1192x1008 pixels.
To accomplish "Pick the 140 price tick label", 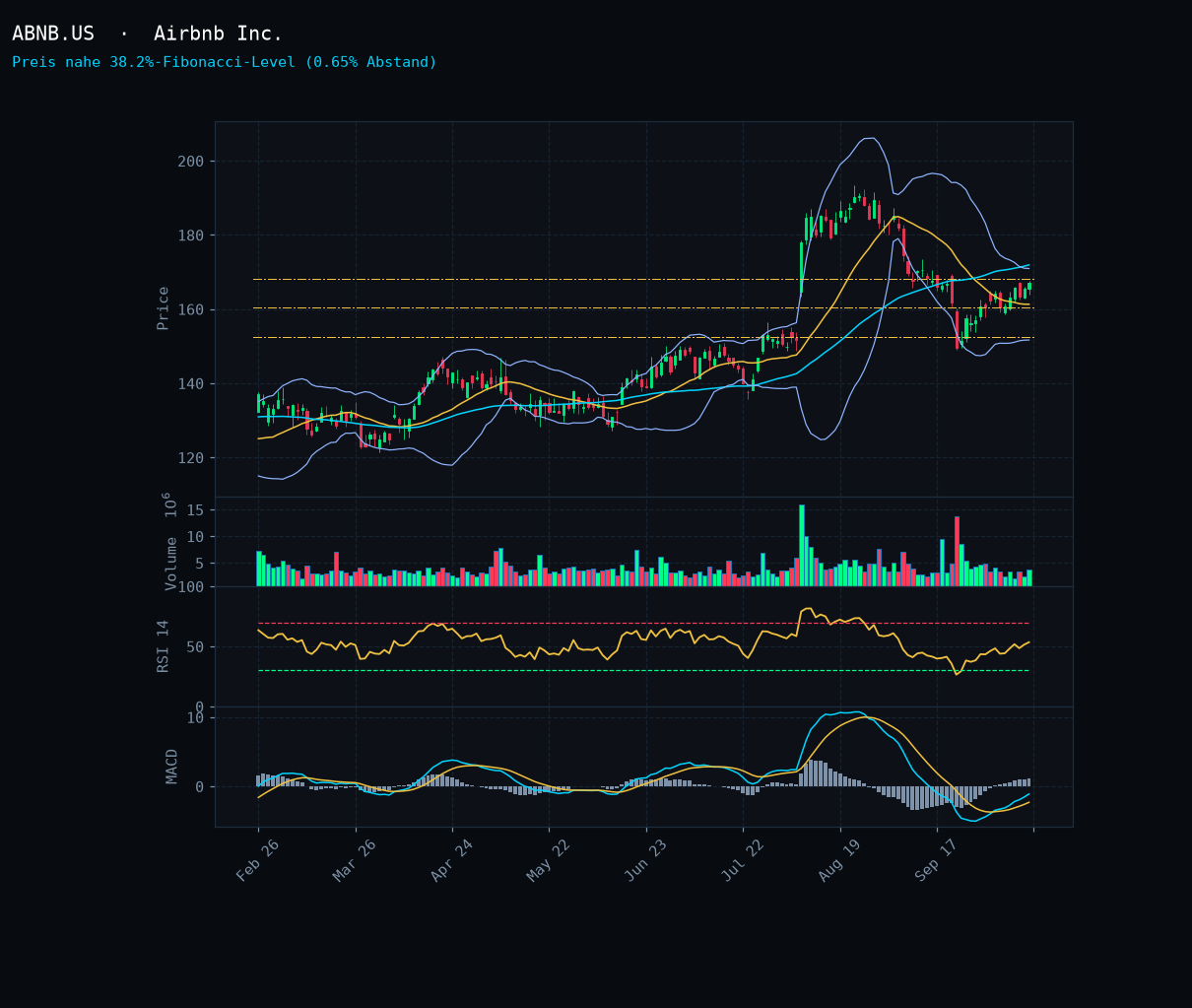I will (190, 384).
